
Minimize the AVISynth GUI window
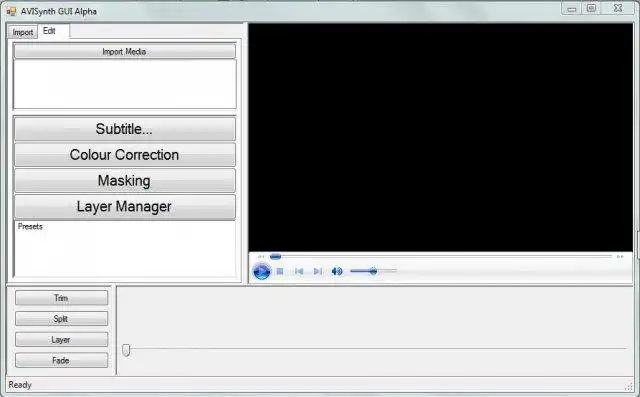point(572,9)
